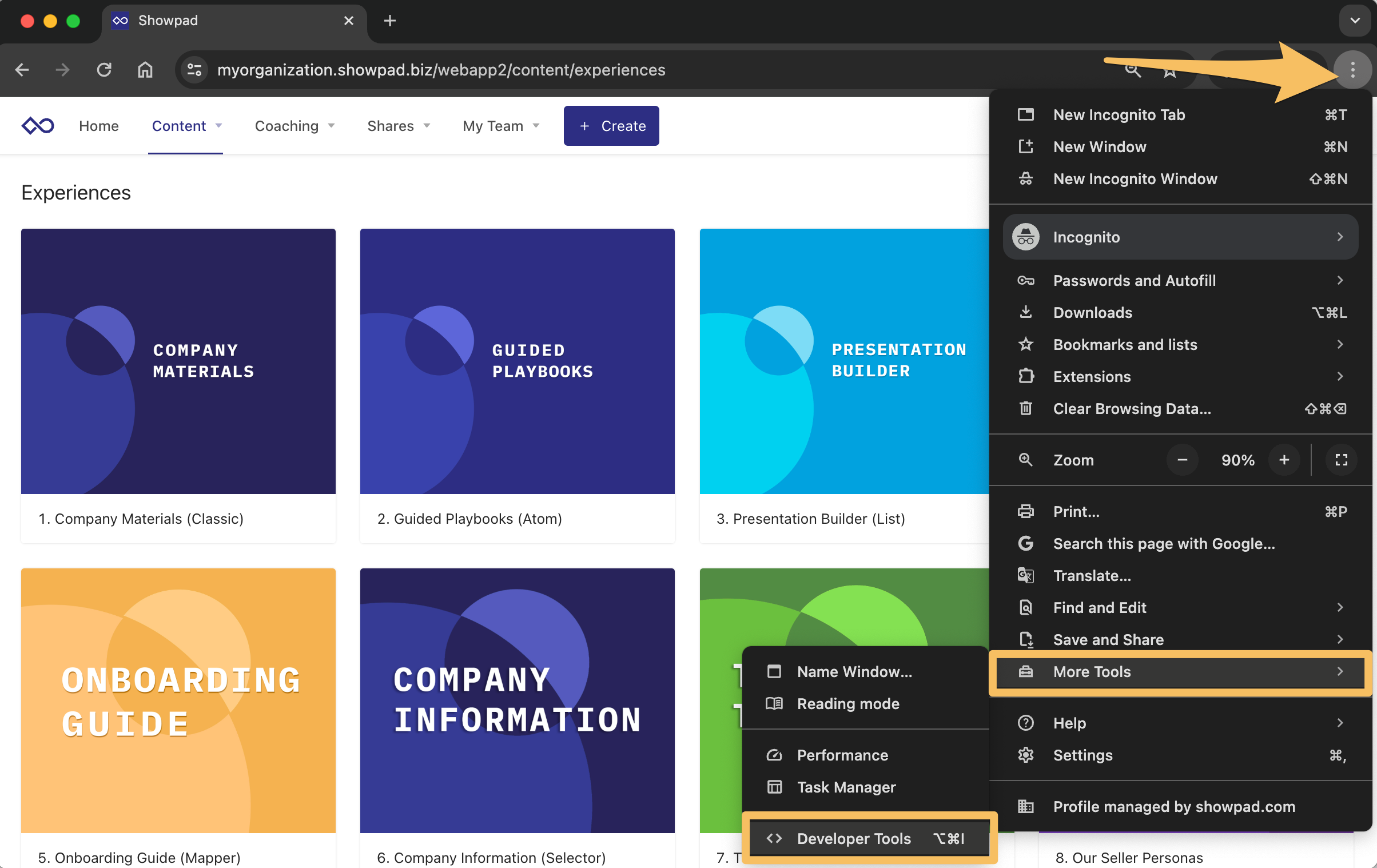
Task: Click '8. Our Seller Personas' title
Action: tap(1129, 857)
